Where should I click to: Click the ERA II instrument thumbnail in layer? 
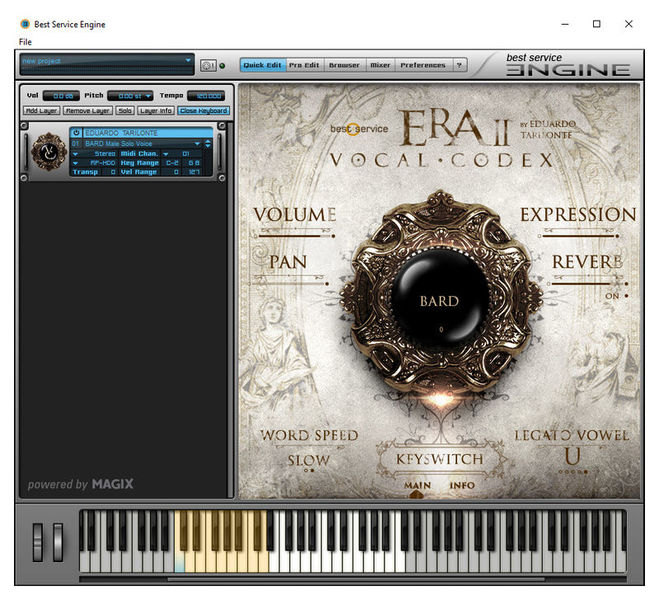click(49, 152)
